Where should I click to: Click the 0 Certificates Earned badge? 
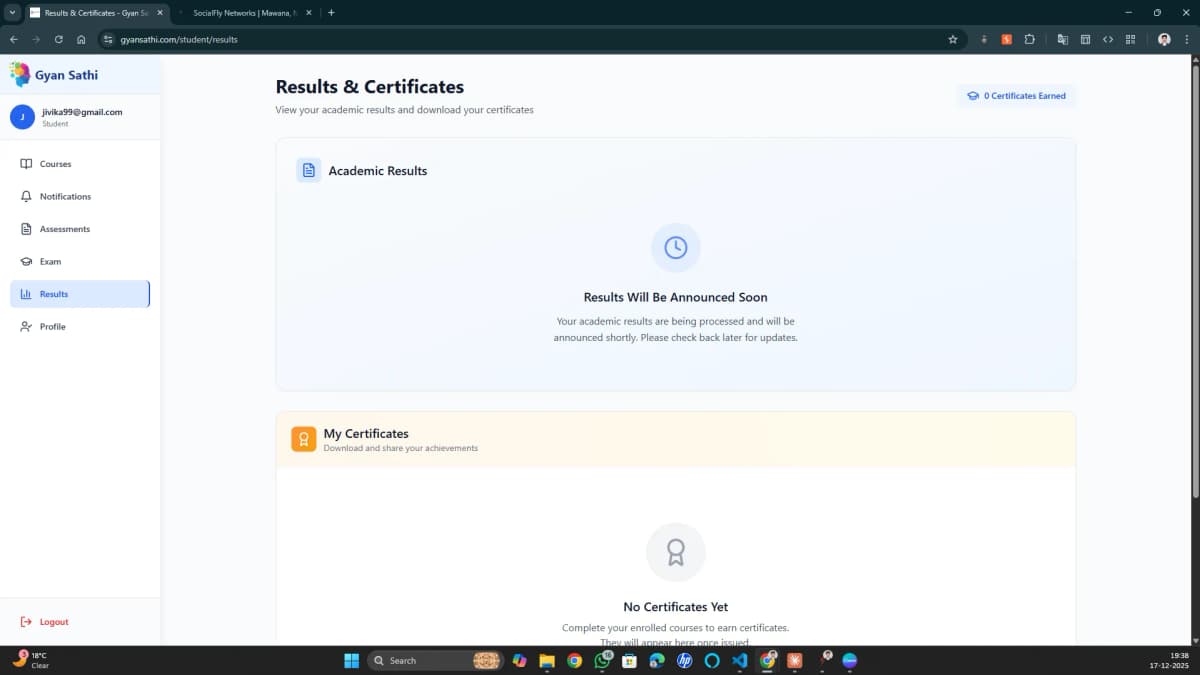pos(1016,95)
